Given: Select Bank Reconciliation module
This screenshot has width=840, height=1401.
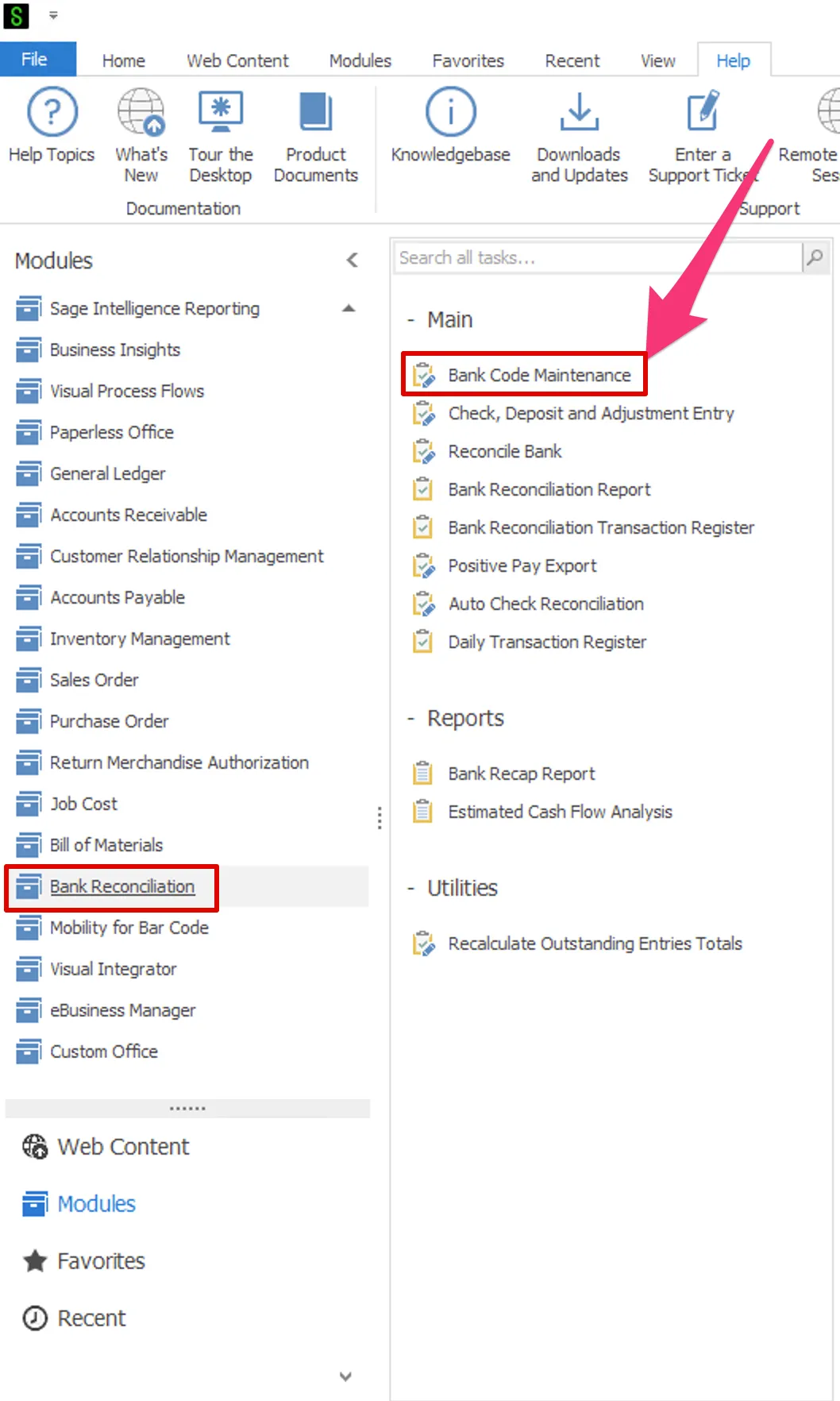Looking at the screenshot, I should (122, 886).
